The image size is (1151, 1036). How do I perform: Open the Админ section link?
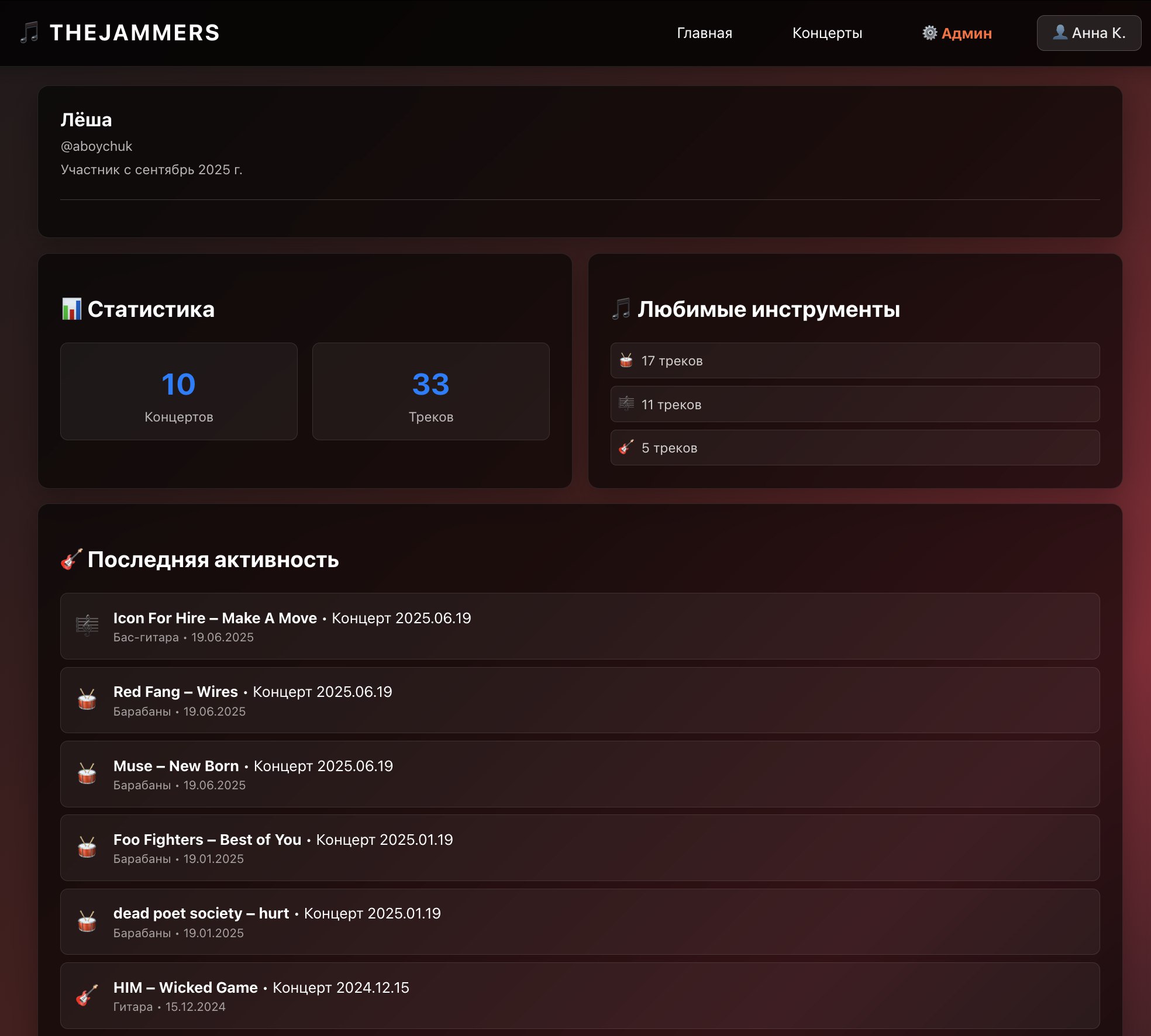click(966, 33)
